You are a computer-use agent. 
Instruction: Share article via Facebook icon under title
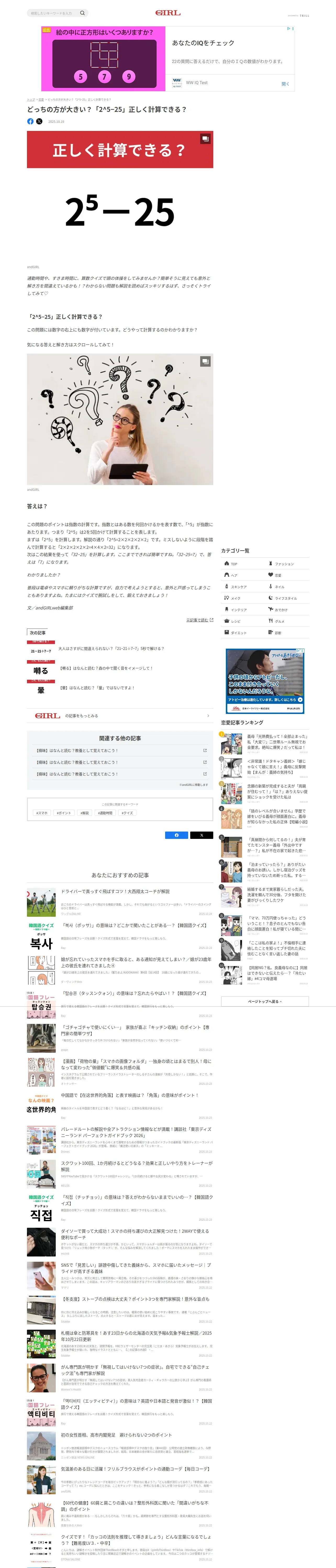31,121
